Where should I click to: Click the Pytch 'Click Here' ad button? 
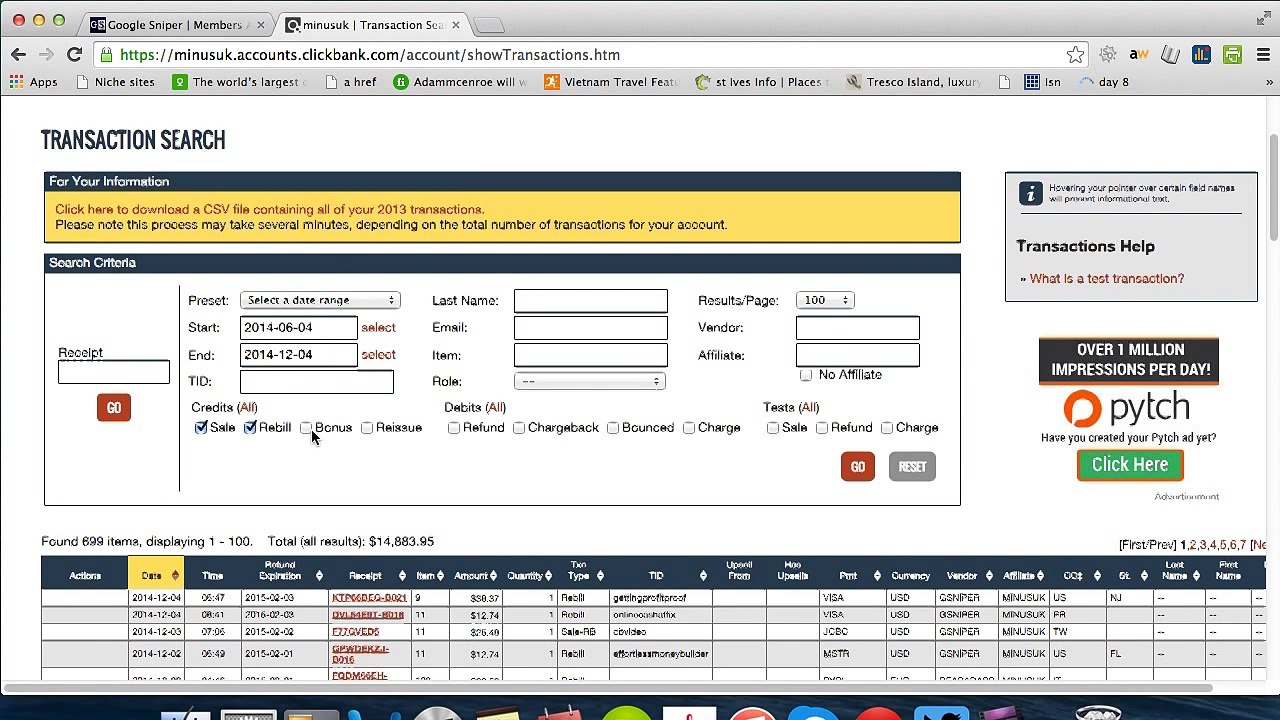(1130, 465)
